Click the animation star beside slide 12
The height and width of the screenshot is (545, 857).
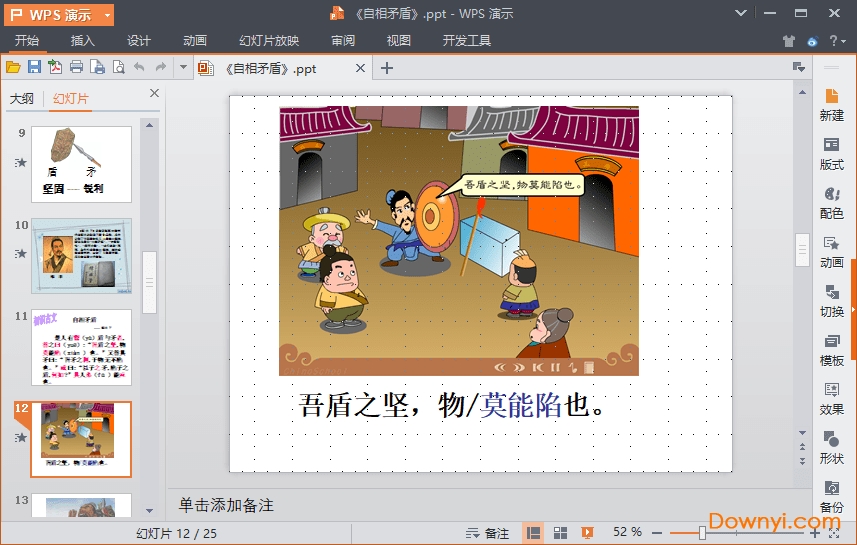pos(21,438)
